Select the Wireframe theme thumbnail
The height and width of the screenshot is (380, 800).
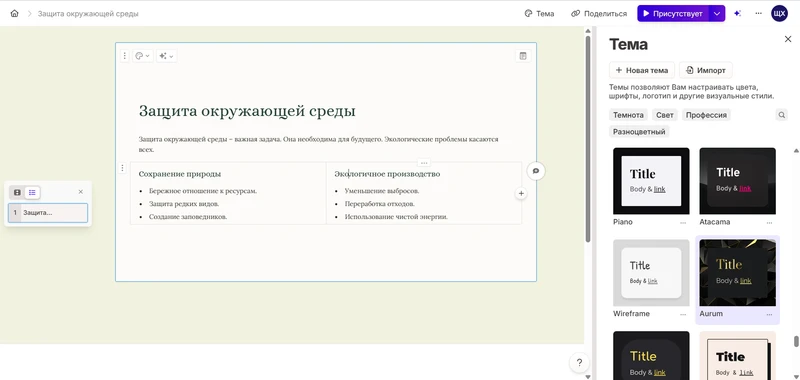point(651,273)
